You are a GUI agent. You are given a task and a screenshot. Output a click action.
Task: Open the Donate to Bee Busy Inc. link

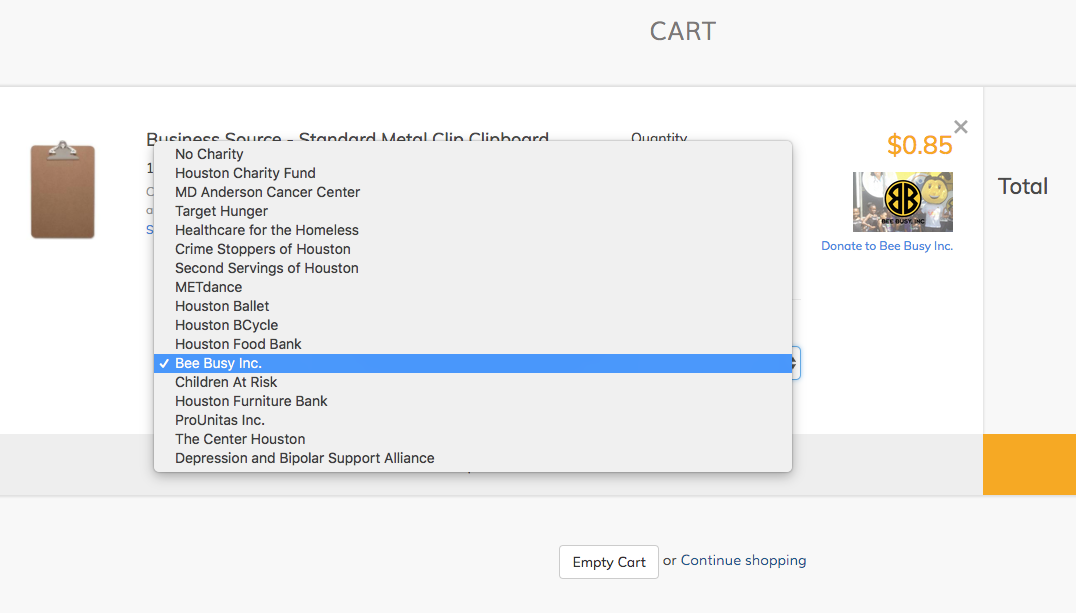pos(887,246)
